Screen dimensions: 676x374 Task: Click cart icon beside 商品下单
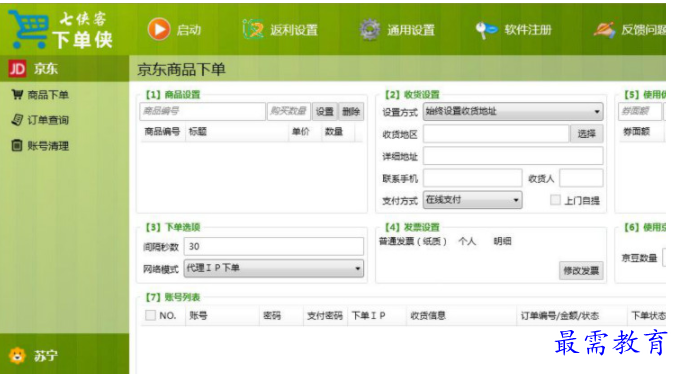click(x=17, y=94)
